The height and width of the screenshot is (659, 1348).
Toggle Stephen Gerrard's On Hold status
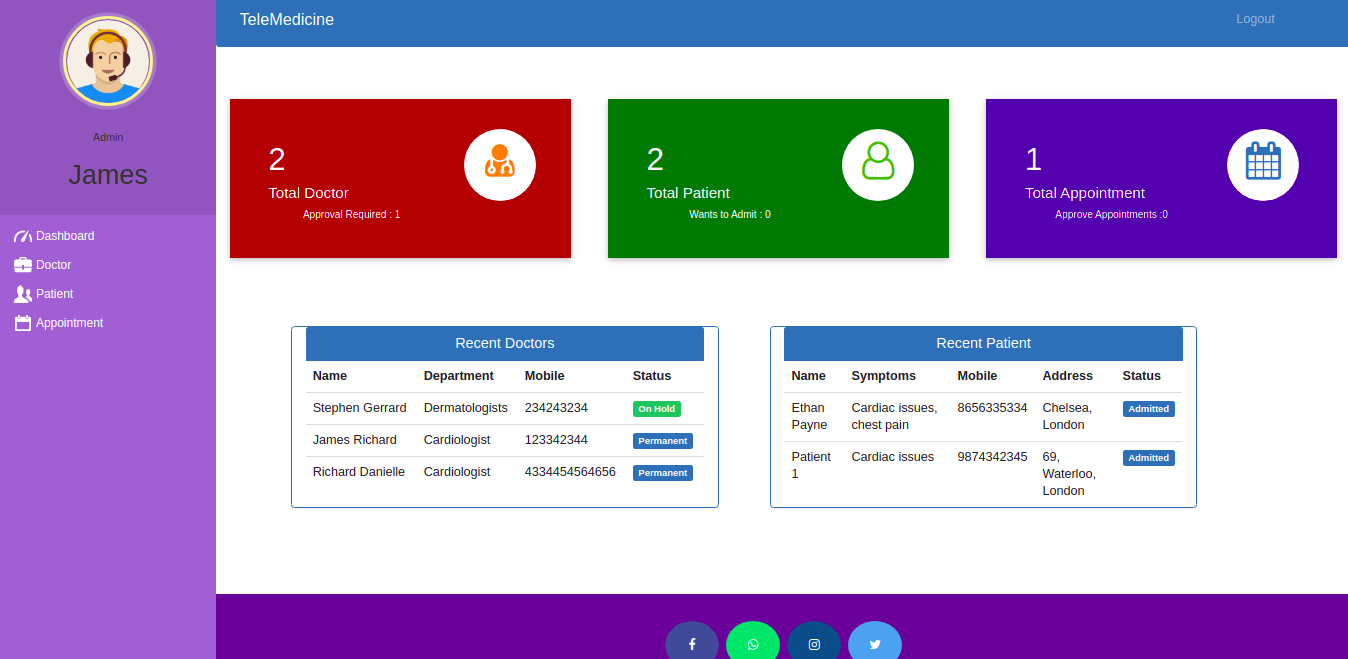coord(656,408)
